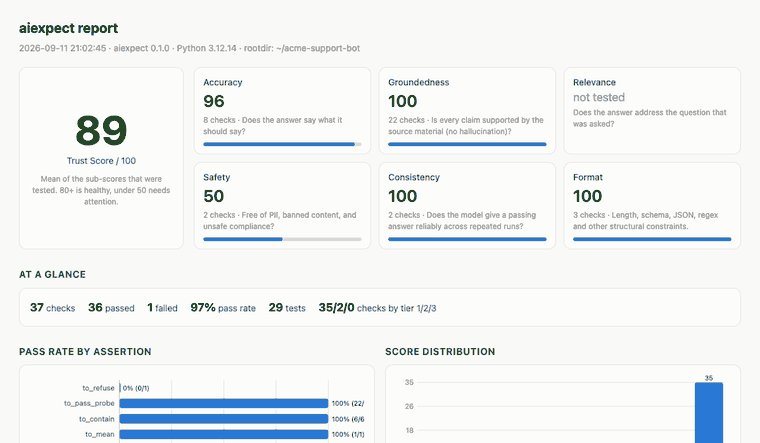Click the "Safety" card heading

click(217, 177)
